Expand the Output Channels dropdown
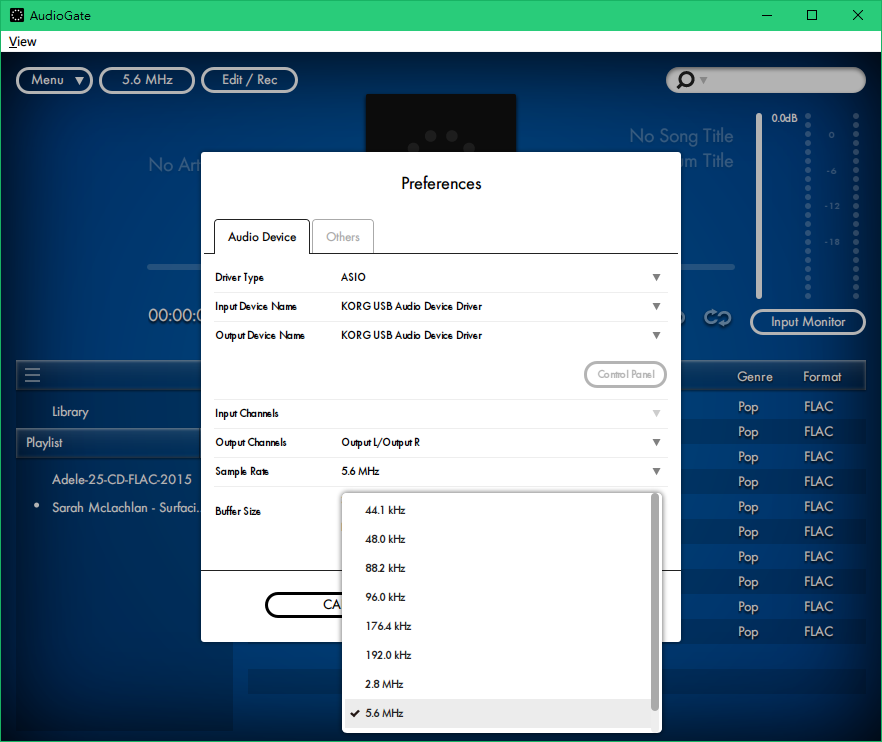The width and height of the screenshot is (882, 742). tap(656, 443)
